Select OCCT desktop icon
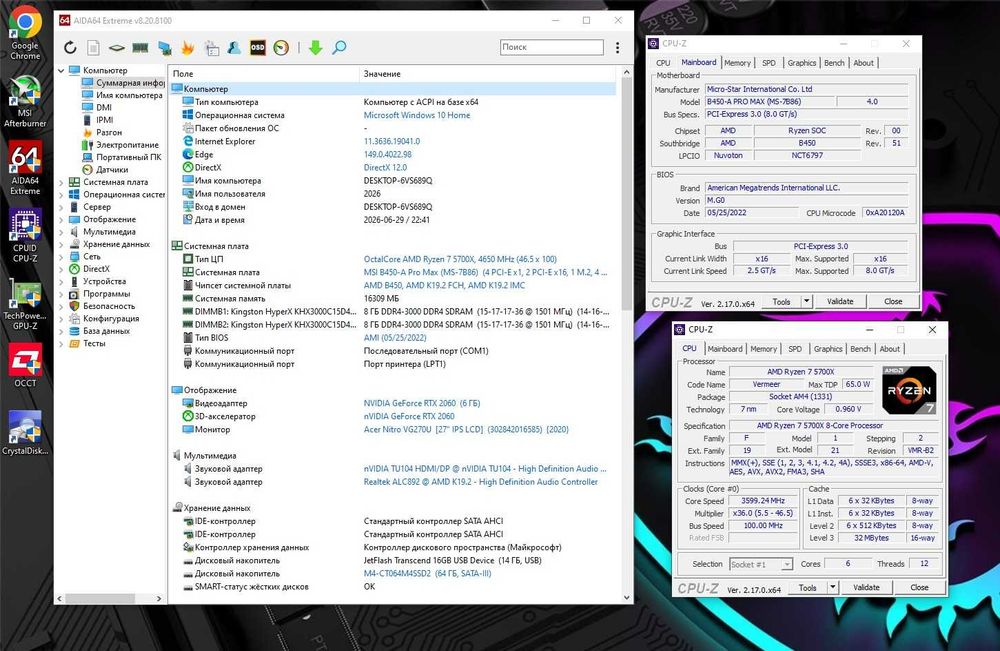The width and height of the screenshot is (1000, 651). coord(25,365)
